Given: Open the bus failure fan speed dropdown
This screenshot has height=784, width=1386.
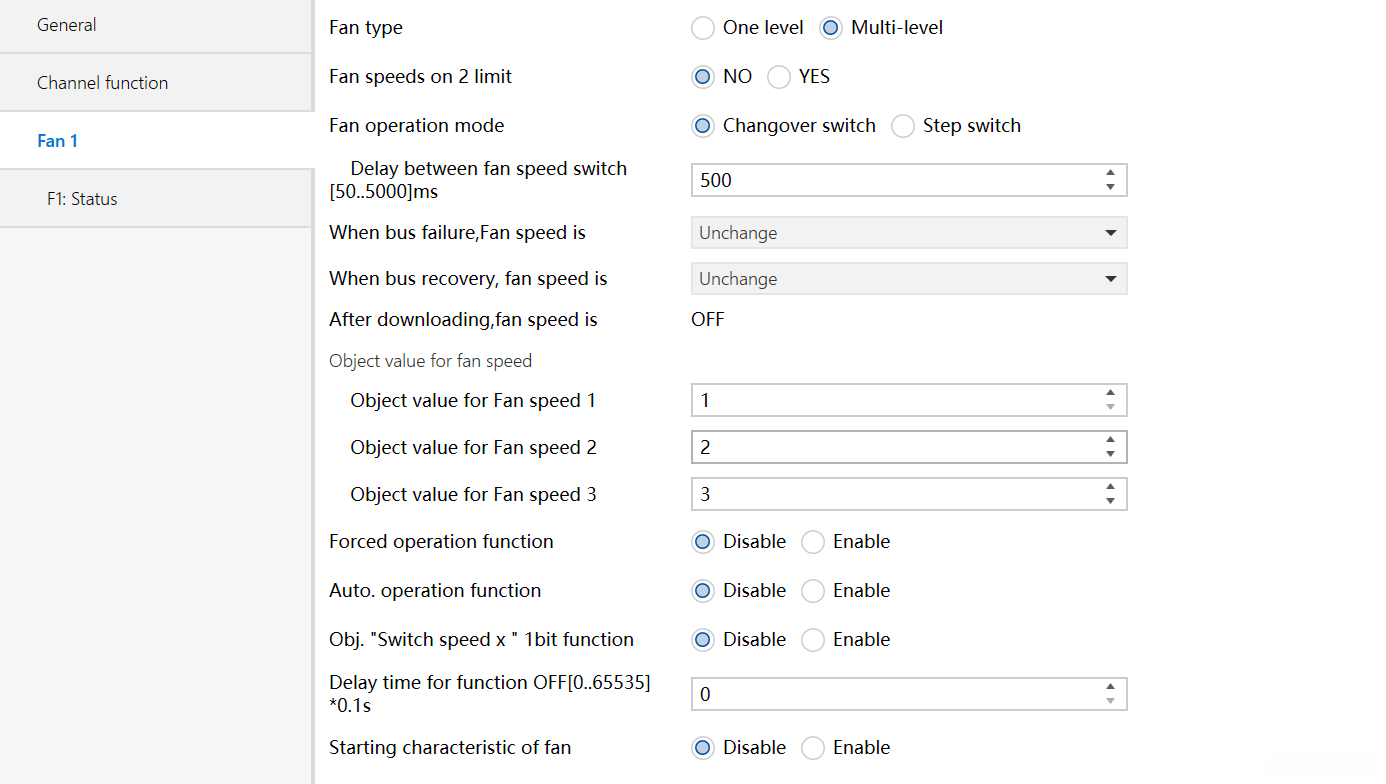Looking at the screenshot, I should click(908, 233).
